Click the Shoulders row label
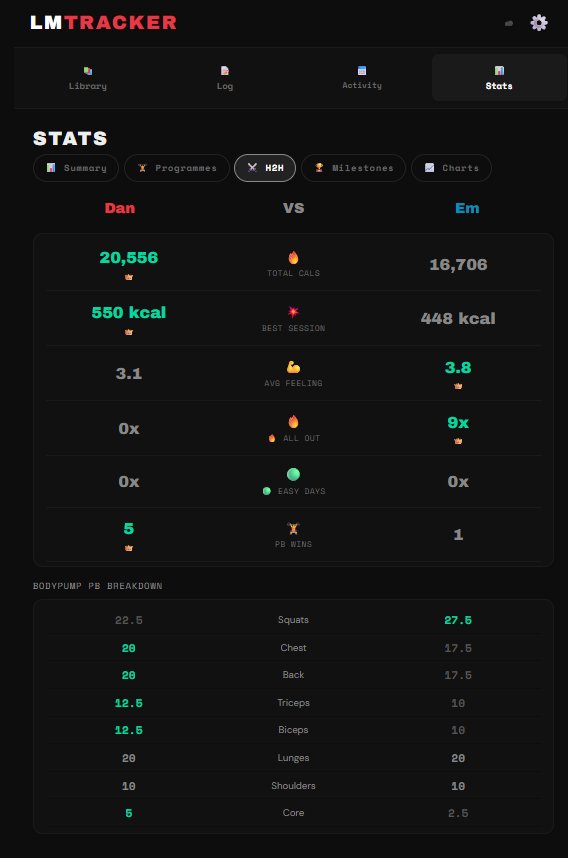The image size is (568, 858). (x=293, y=786)
